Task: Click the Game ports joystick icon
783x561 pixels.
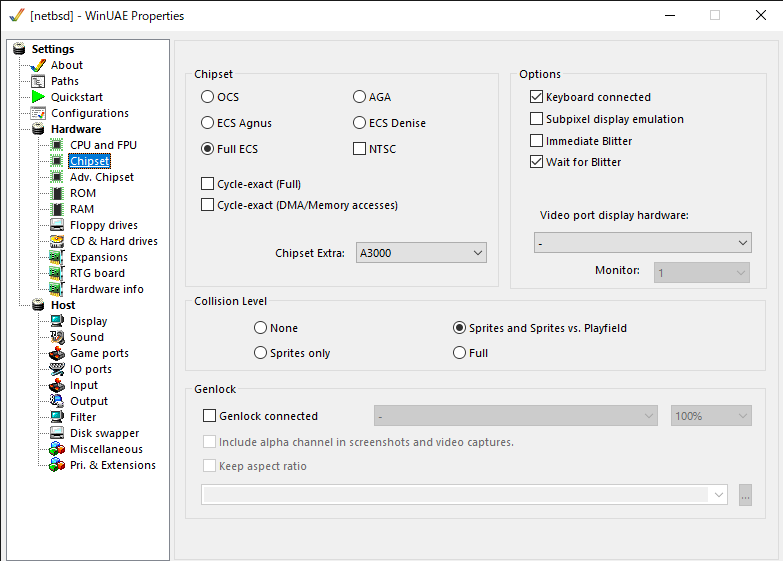Action: point(57,353)
